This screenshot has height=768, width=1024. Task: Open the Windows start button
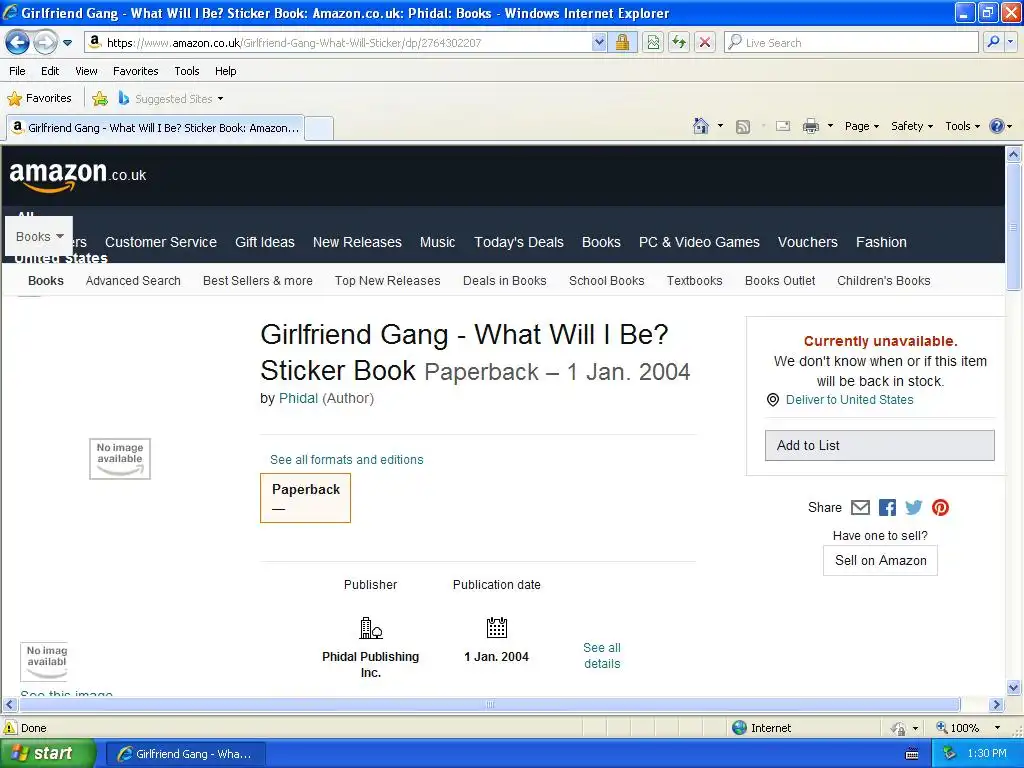click(47, 754)
